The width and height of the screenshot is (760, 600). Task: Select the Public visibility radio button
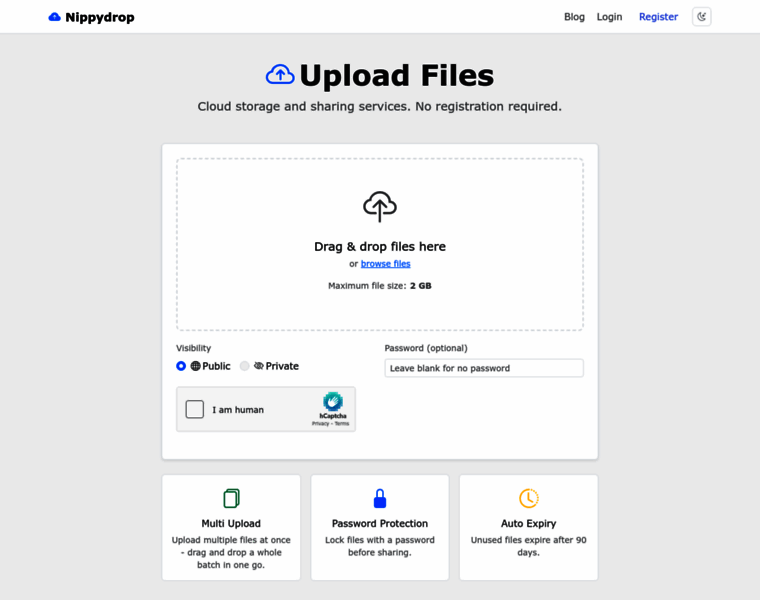(181, 366)
